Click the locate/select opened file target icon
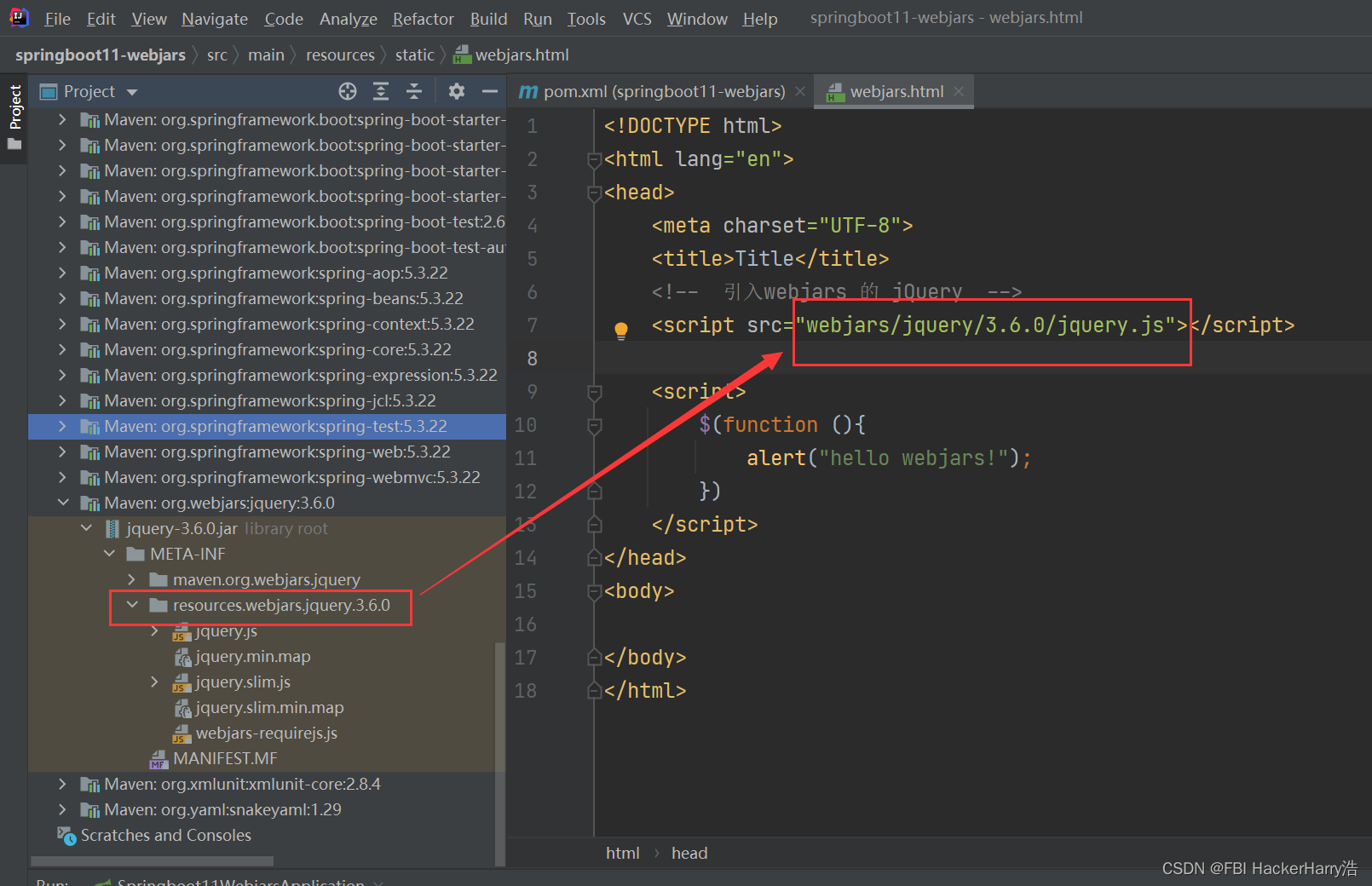This screenshot has width=1372, height=886. point(347,91)
